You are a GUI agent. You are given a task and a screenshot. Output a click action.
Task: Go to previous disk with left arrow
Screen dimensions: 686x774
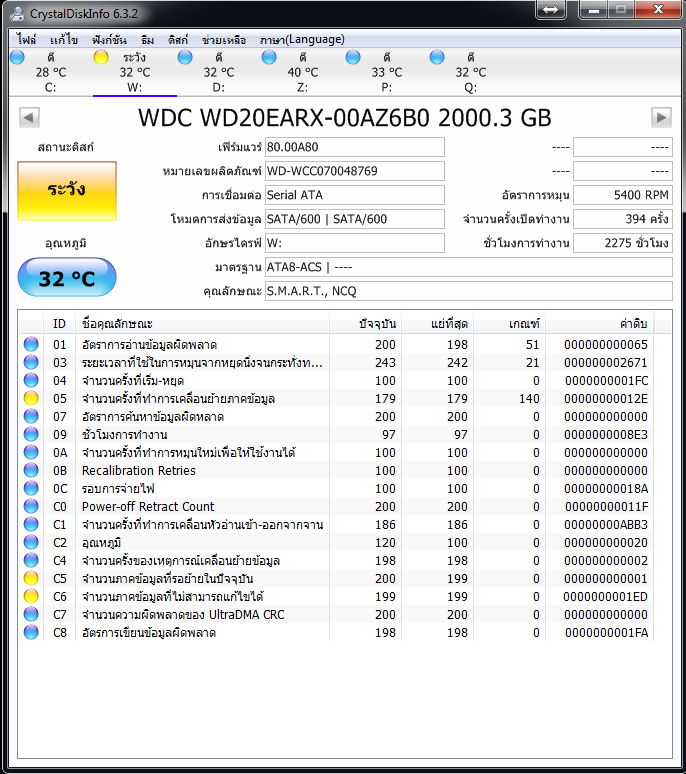pos(29,117)
